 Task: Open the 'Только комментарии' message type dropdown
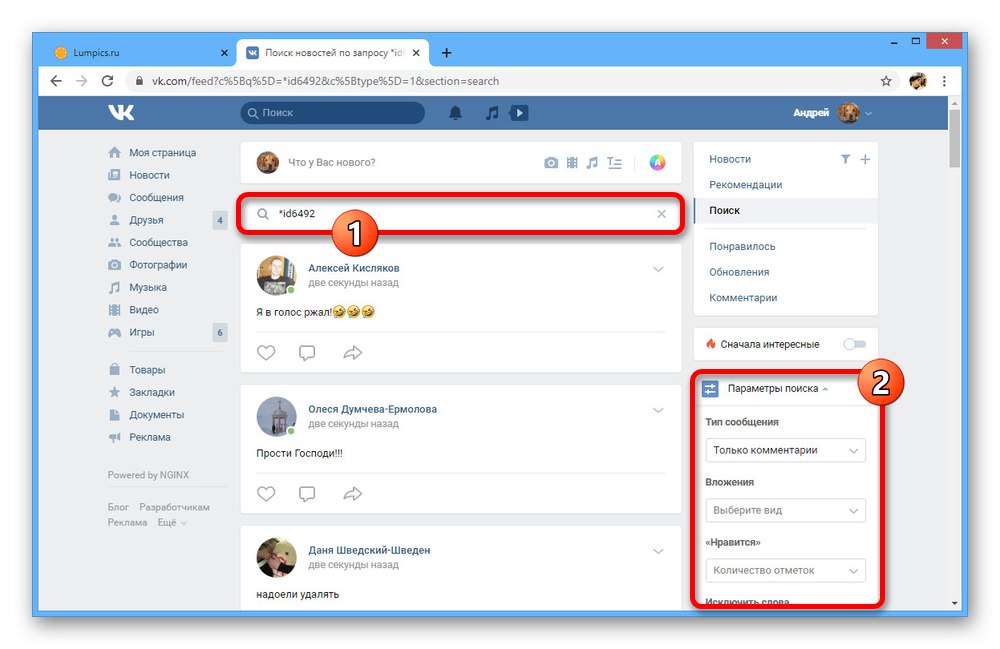[x=786, y=450]
